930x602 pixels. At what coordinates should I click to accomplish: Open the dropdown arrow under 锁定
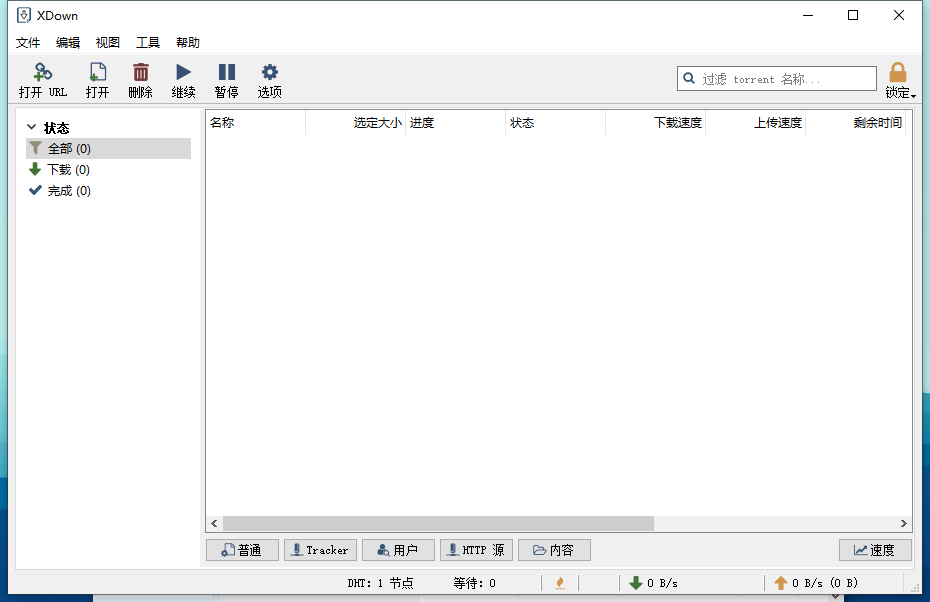tap(912, 93)
